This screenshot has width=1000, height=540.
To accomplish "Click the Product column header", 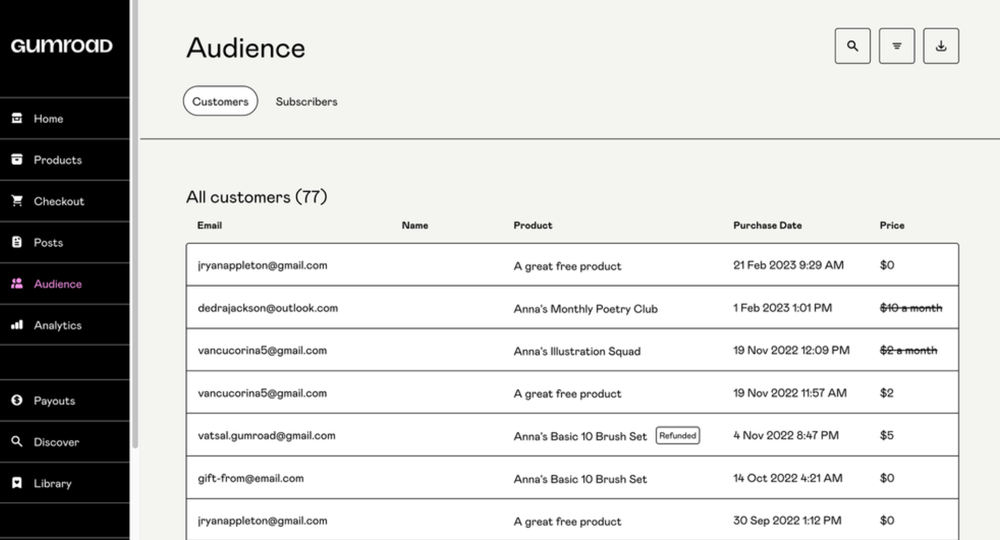I will 533,225.
